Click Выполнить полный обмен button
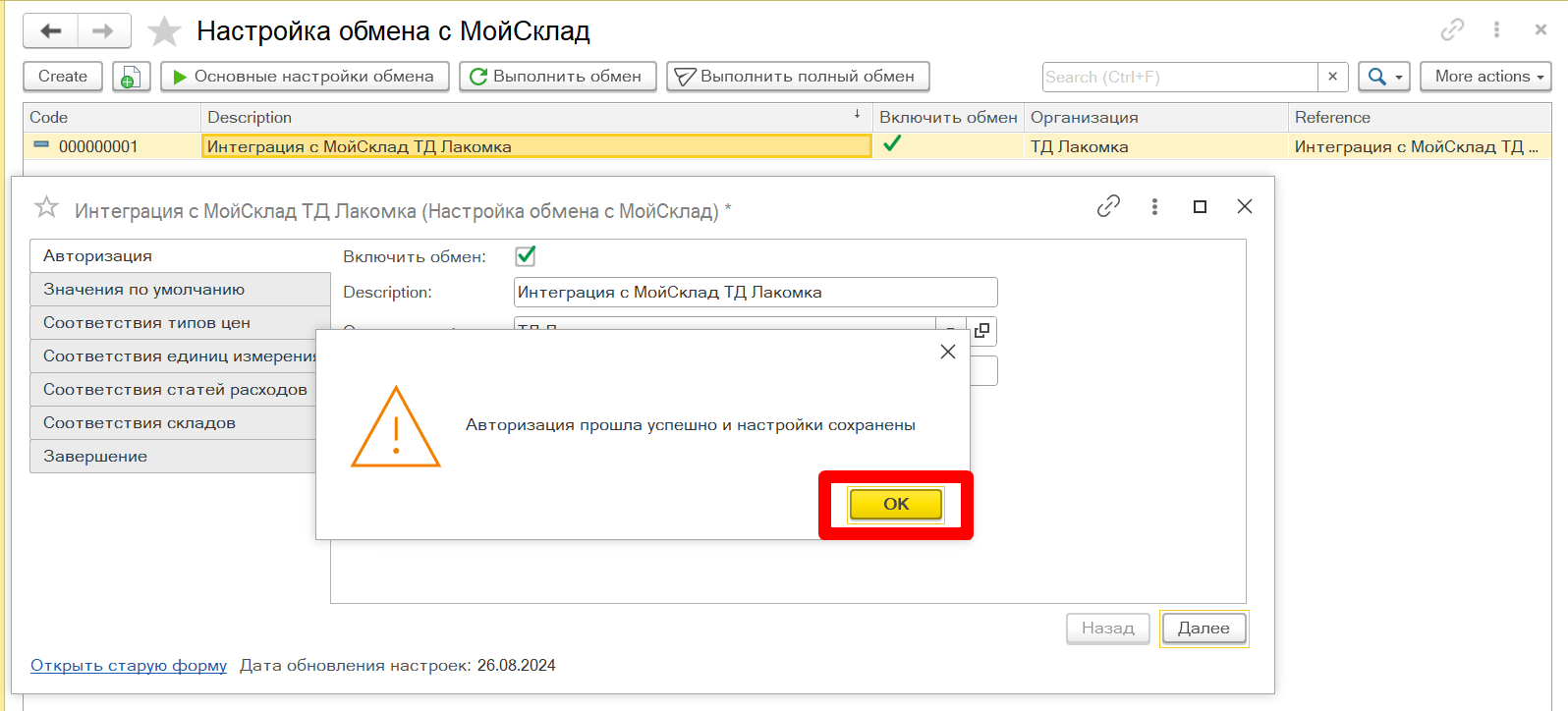 [798, 77]
